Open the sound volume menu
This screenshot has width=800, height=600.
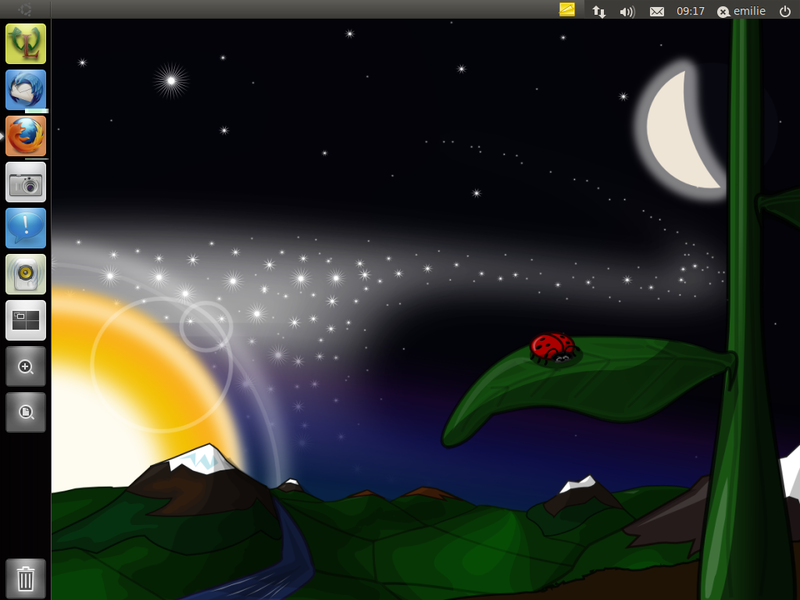click(627, 11)
